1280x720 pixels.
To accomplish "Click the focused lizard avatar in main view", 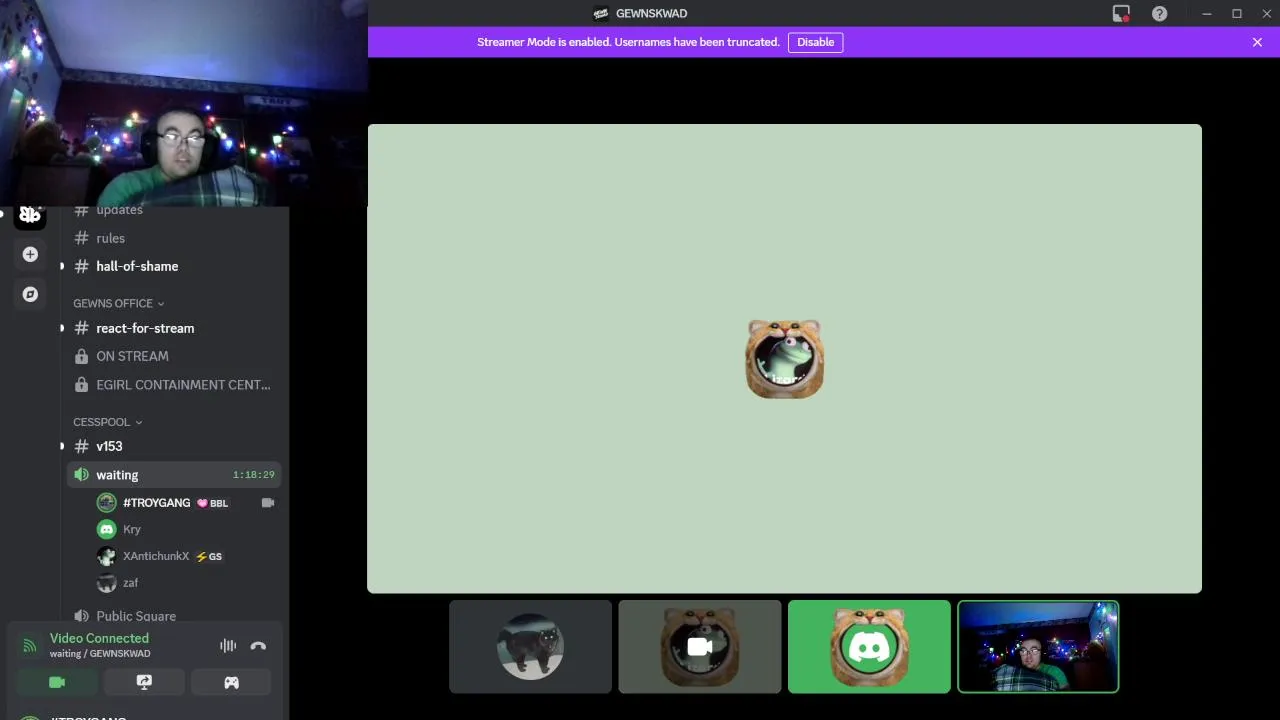I will click(x=785, y=359).
